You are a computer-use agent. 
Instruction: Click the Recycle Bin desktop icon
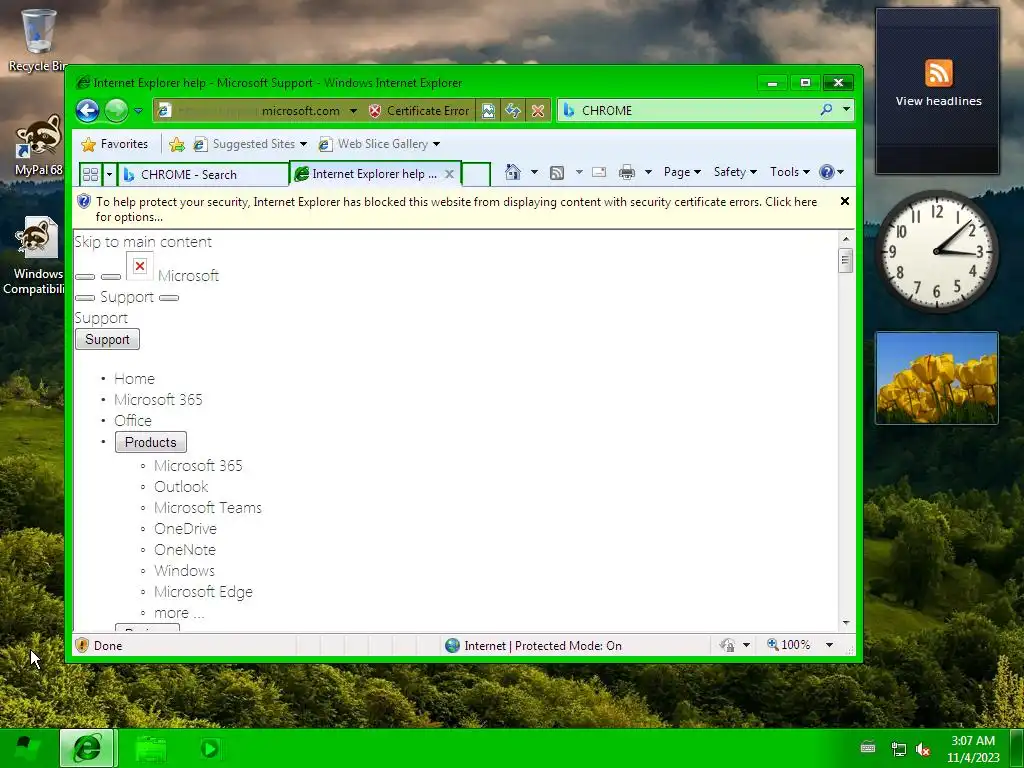pos(38,39)
